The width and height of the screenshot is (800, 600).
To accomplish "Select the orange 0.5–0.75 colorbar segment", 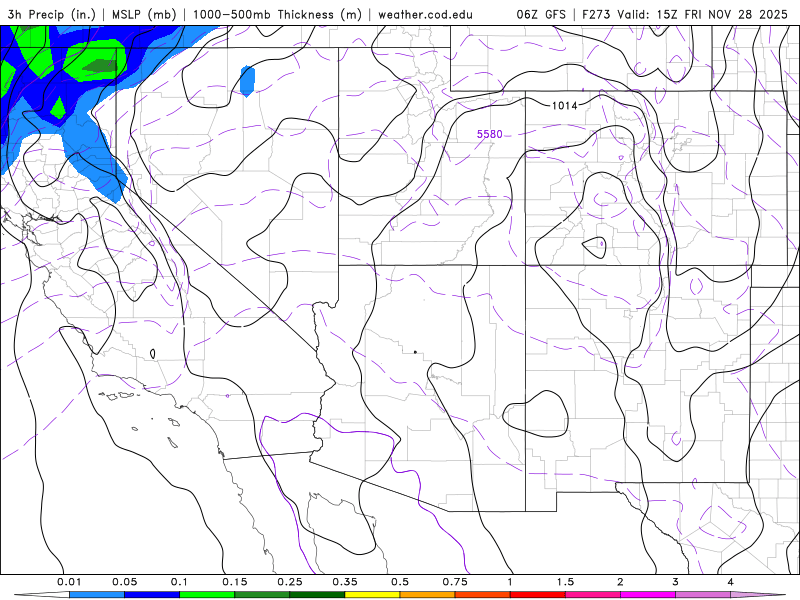I will pyautogui.click(x=428, y=595).
